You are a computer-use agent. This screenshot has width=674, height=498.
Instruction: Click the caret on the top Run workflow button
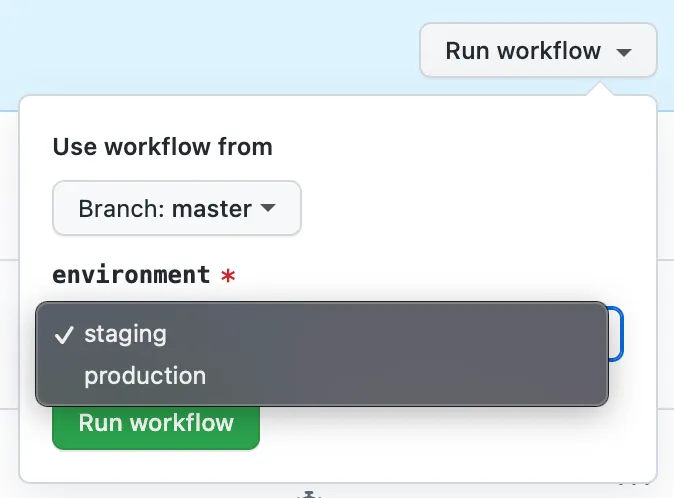coord(624,52)
